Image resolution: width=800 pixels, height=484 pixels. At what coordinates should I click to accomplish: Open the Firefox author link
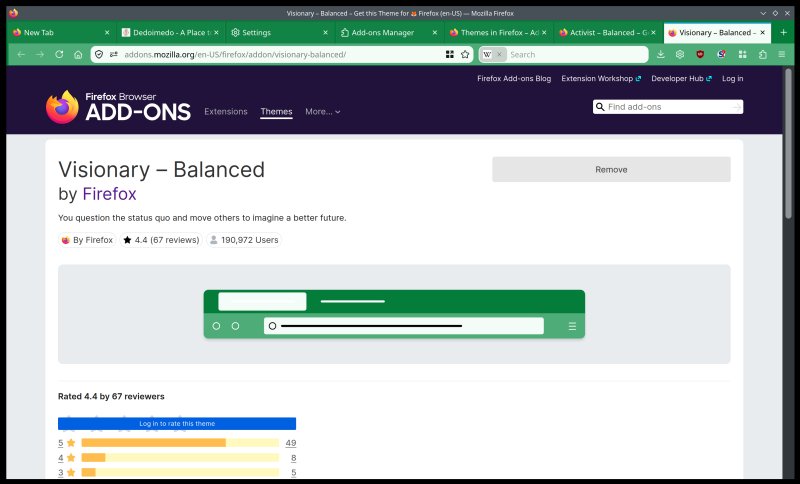(109, 194)
